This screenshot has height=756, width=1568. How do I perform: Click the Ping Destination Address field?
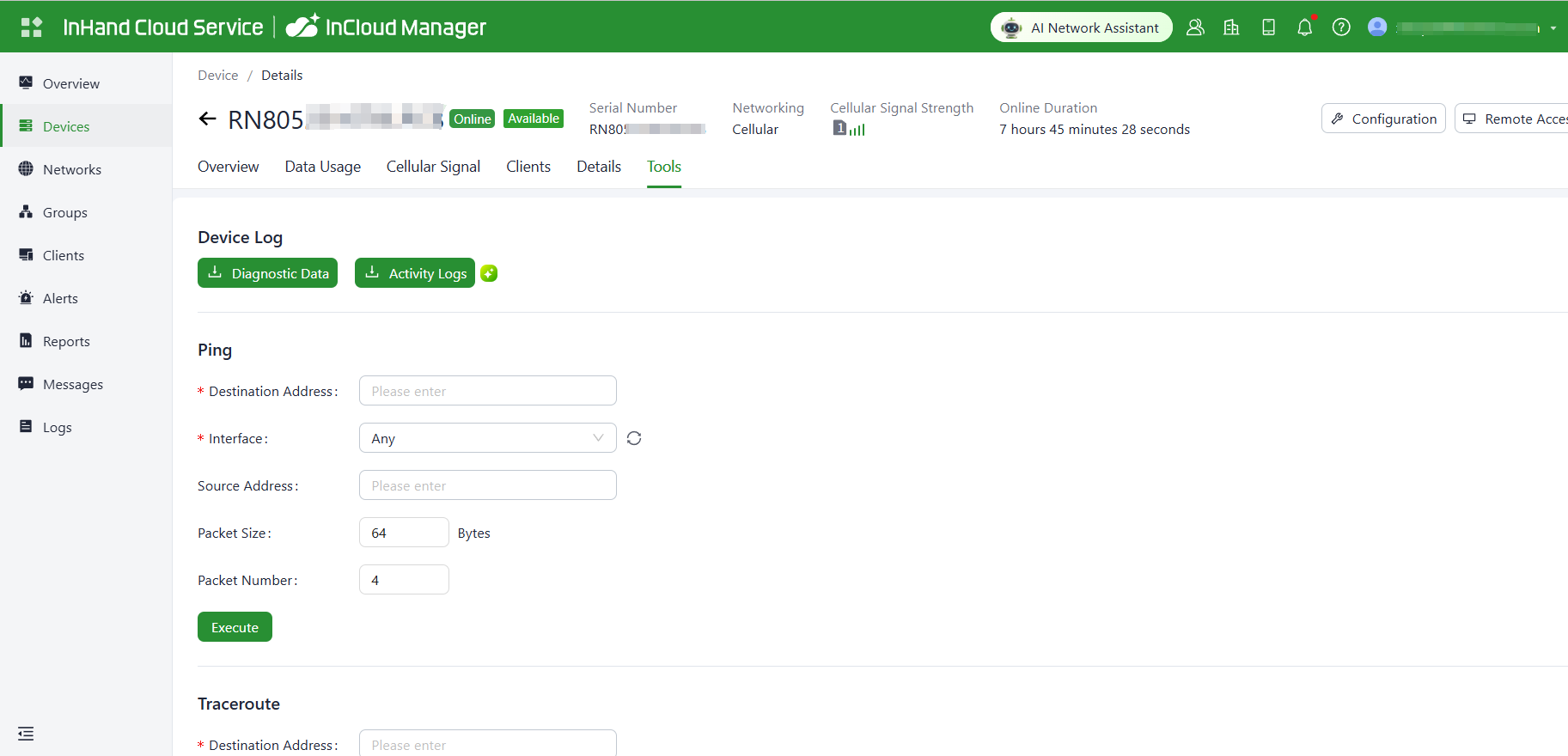tap(487, 391)
